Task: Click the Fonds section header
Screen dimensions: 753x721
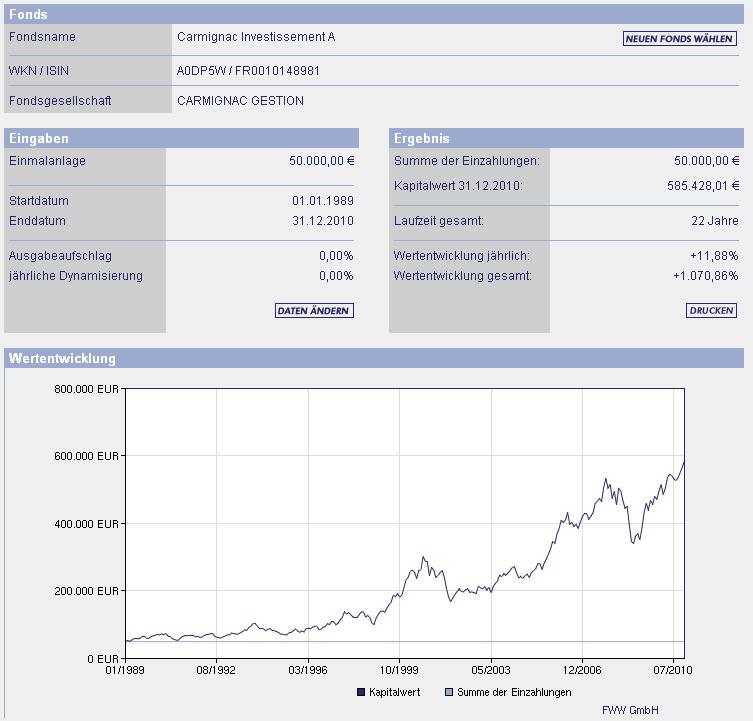Action: click(374, 14)
